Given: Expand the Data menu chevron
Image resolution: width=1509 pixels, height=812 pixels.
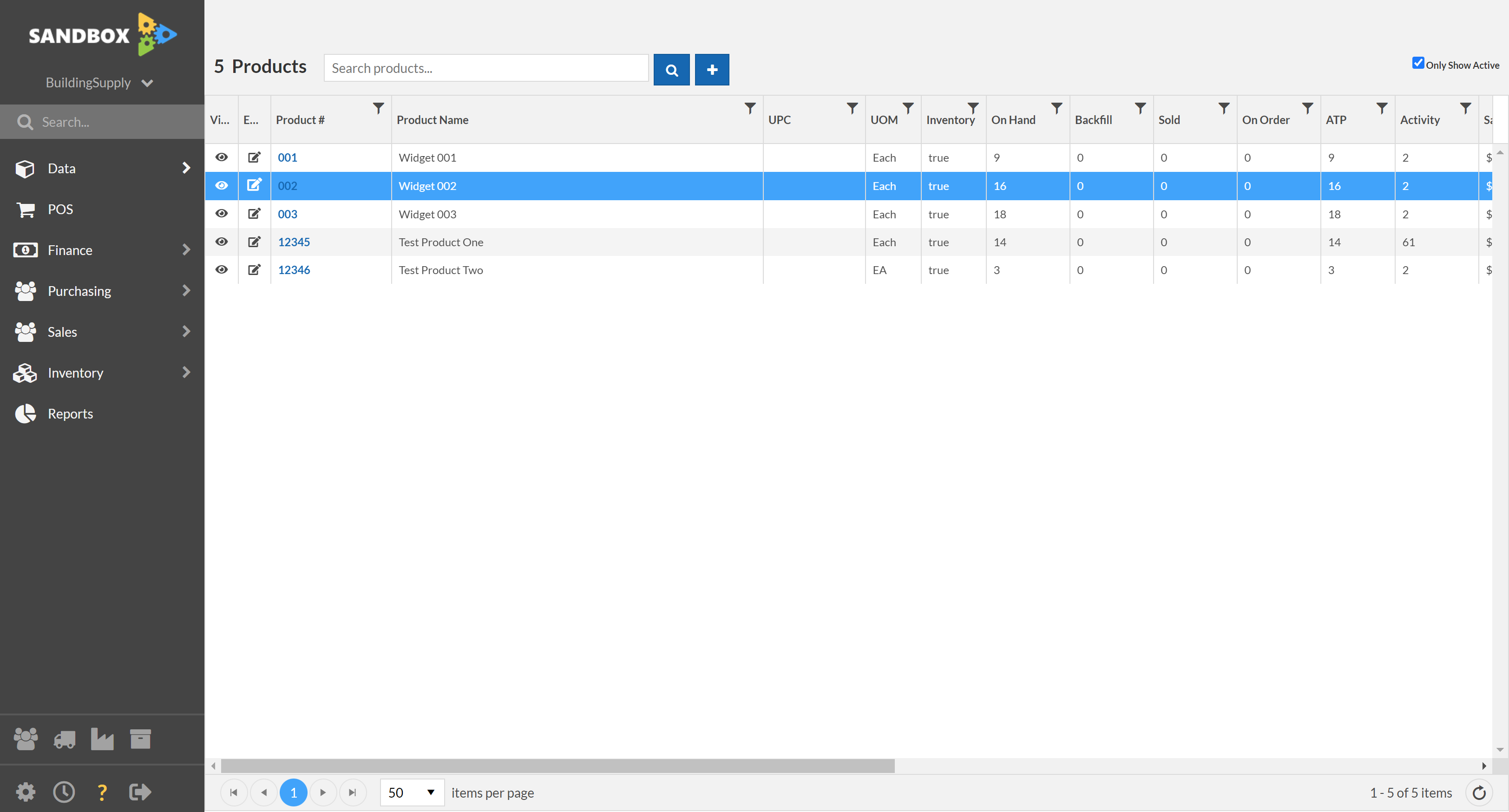Looking at the screenshot, I should click(x=186, y=168).
